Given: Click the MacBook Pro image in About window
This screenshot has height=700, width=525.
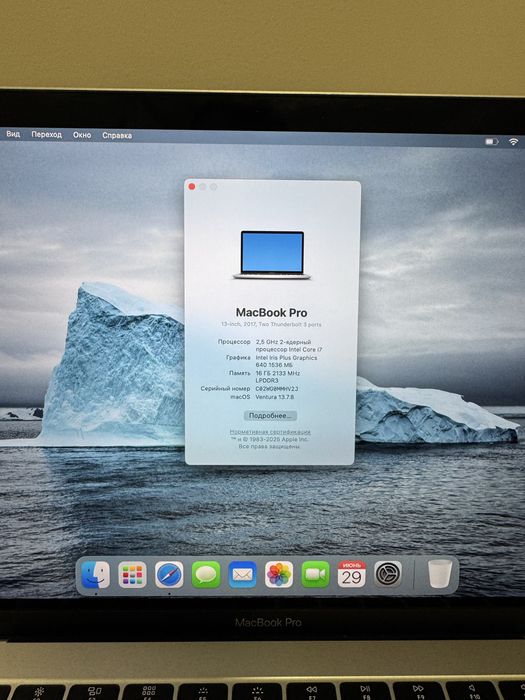Looking at the screenshot, I should 272,255.
